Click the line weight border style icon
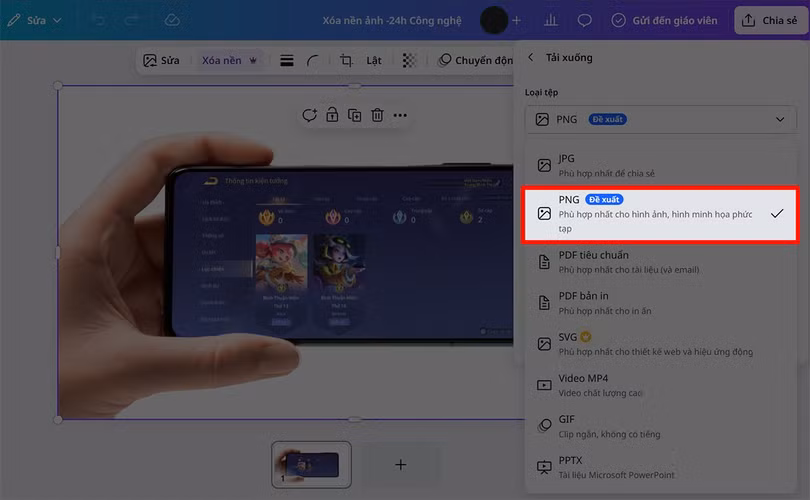810x500 pixels. (287, 61)
